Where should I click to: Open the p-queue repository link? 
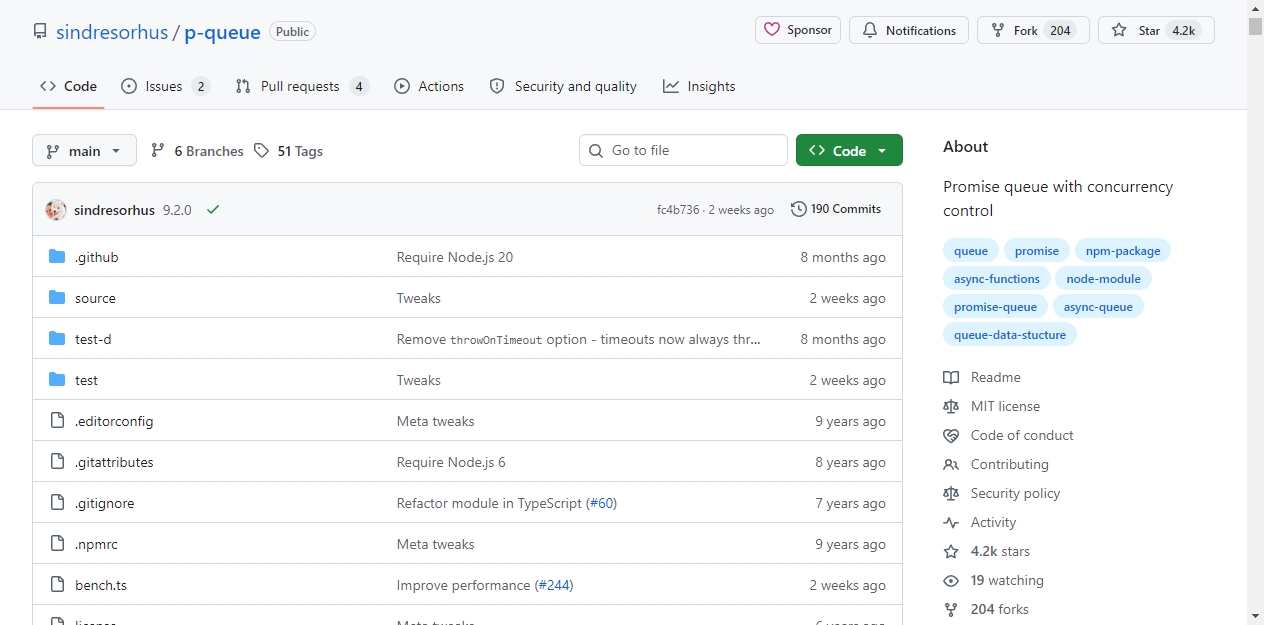[x=222, y=32]
